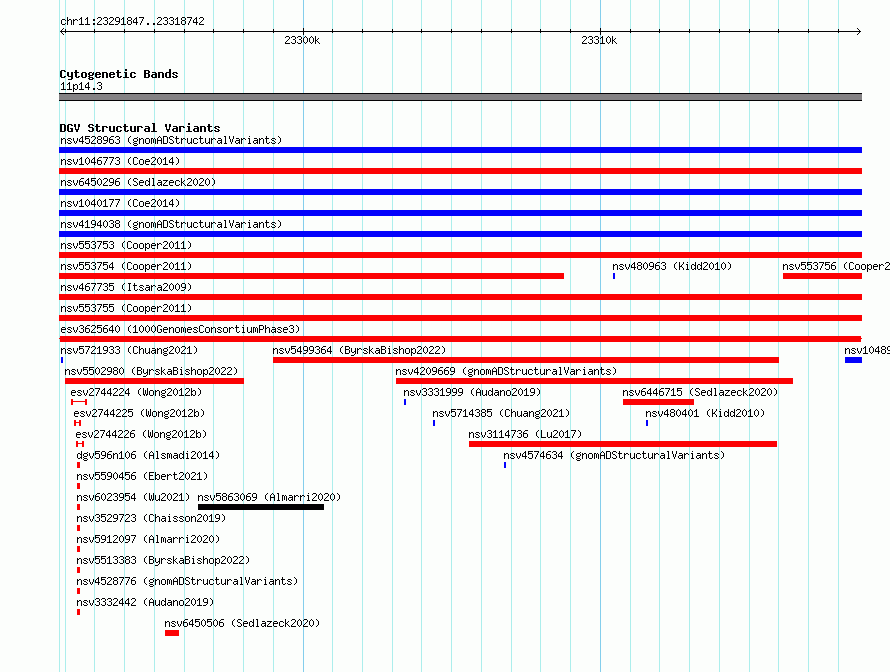Select the nsv1046773 Coe2014 variant label
Viewport: 890px width, 672px height.
120,161
